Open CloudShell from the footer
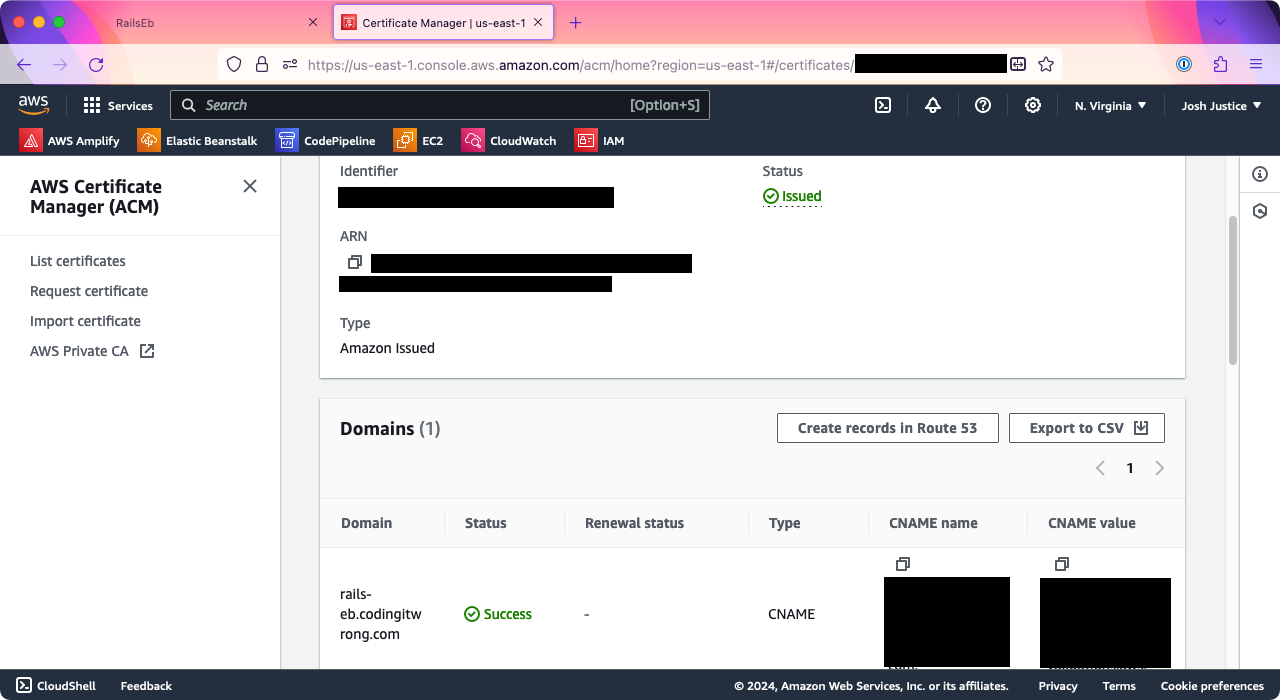The width and height of the screenshot is (1280, 700). [56, 686]
